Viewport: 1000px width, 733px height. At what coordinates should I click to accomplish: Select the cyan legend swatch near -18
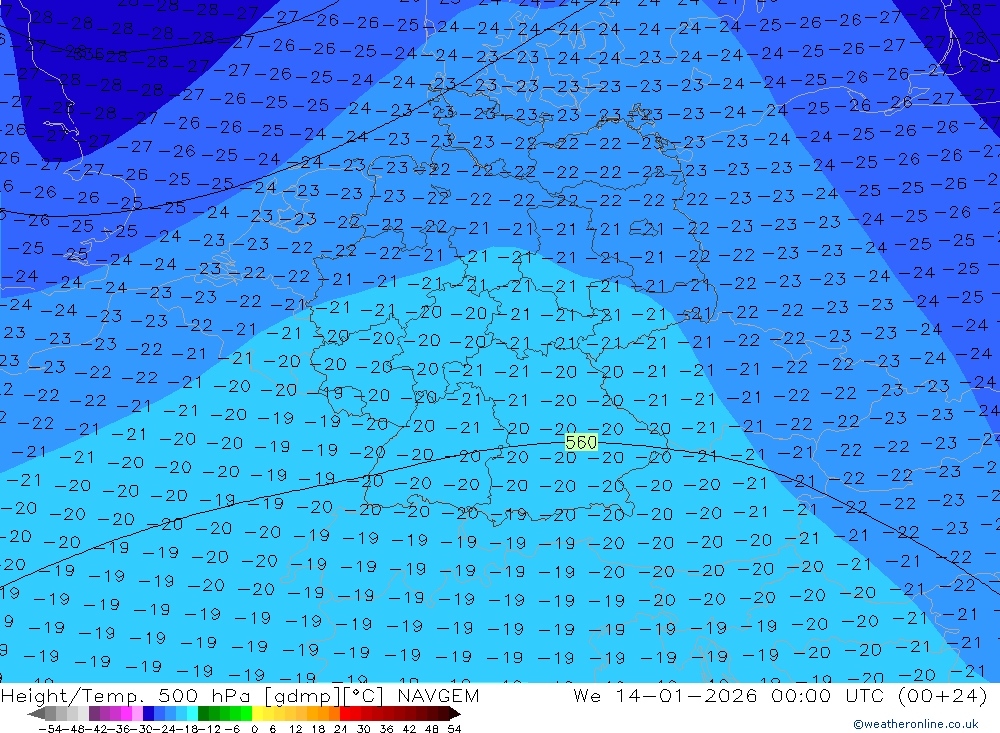coord(192,714)
